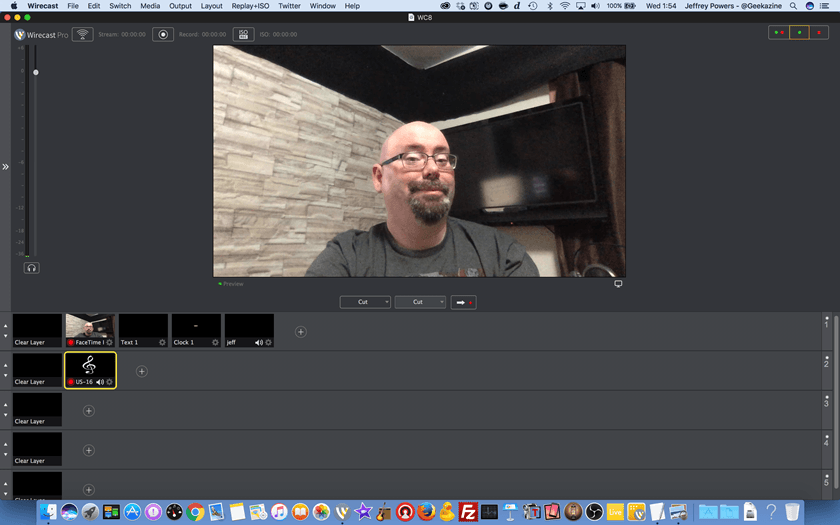Image resolution: width=840 pixels, height=525 pixels.
Task: Open the File menu
Action: click(x=73, y=6)
